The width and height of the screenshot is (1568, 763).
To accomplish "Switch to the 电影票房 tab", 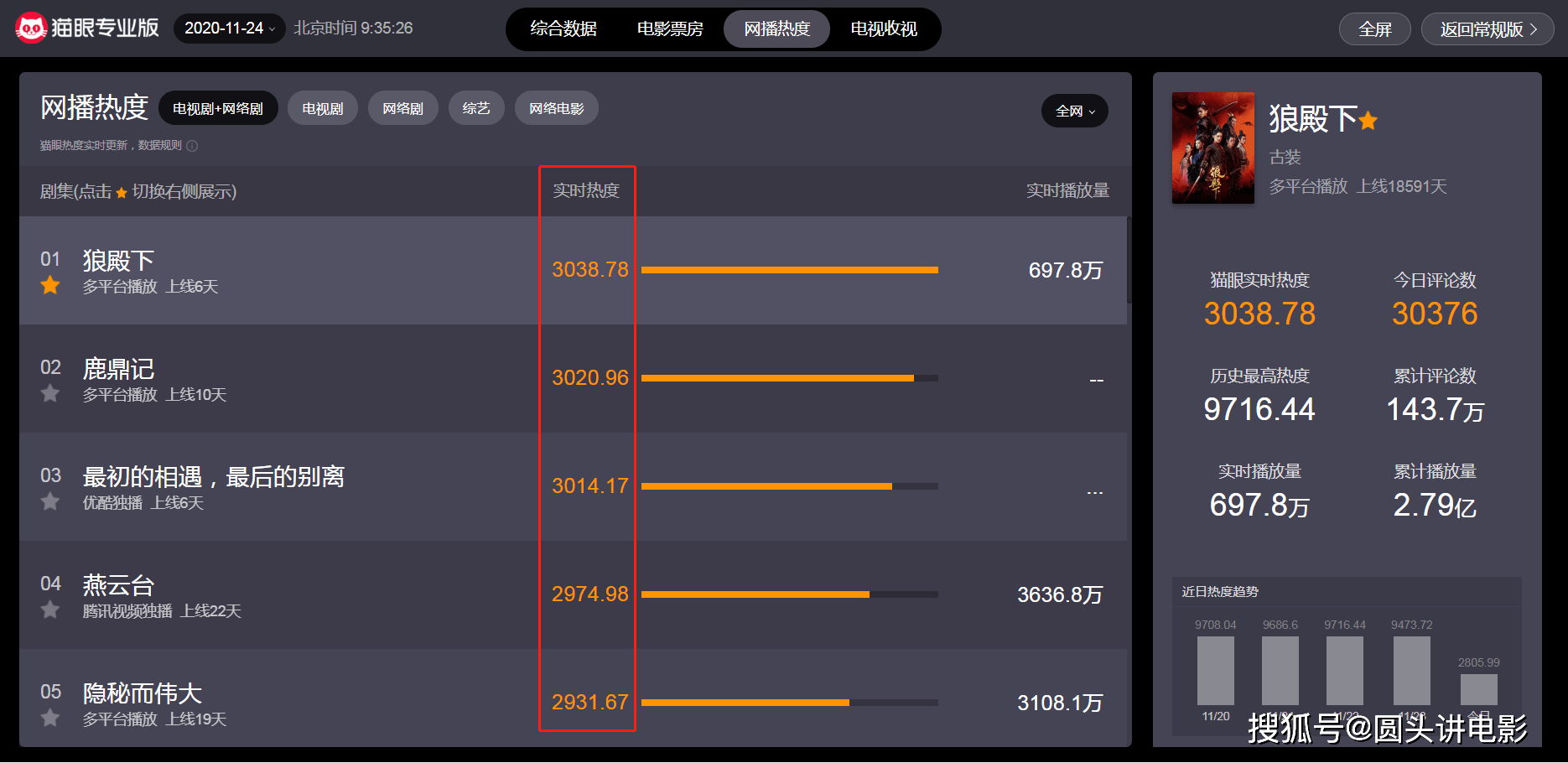I will [670, 29].
